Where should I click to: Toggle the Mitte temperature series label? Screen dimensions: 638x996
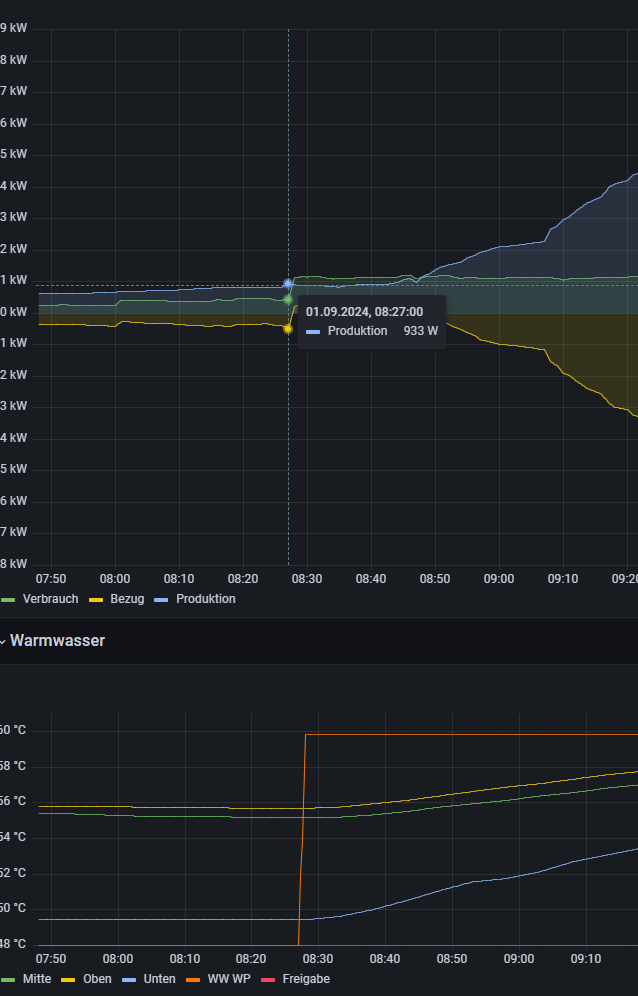coord(36,979)
